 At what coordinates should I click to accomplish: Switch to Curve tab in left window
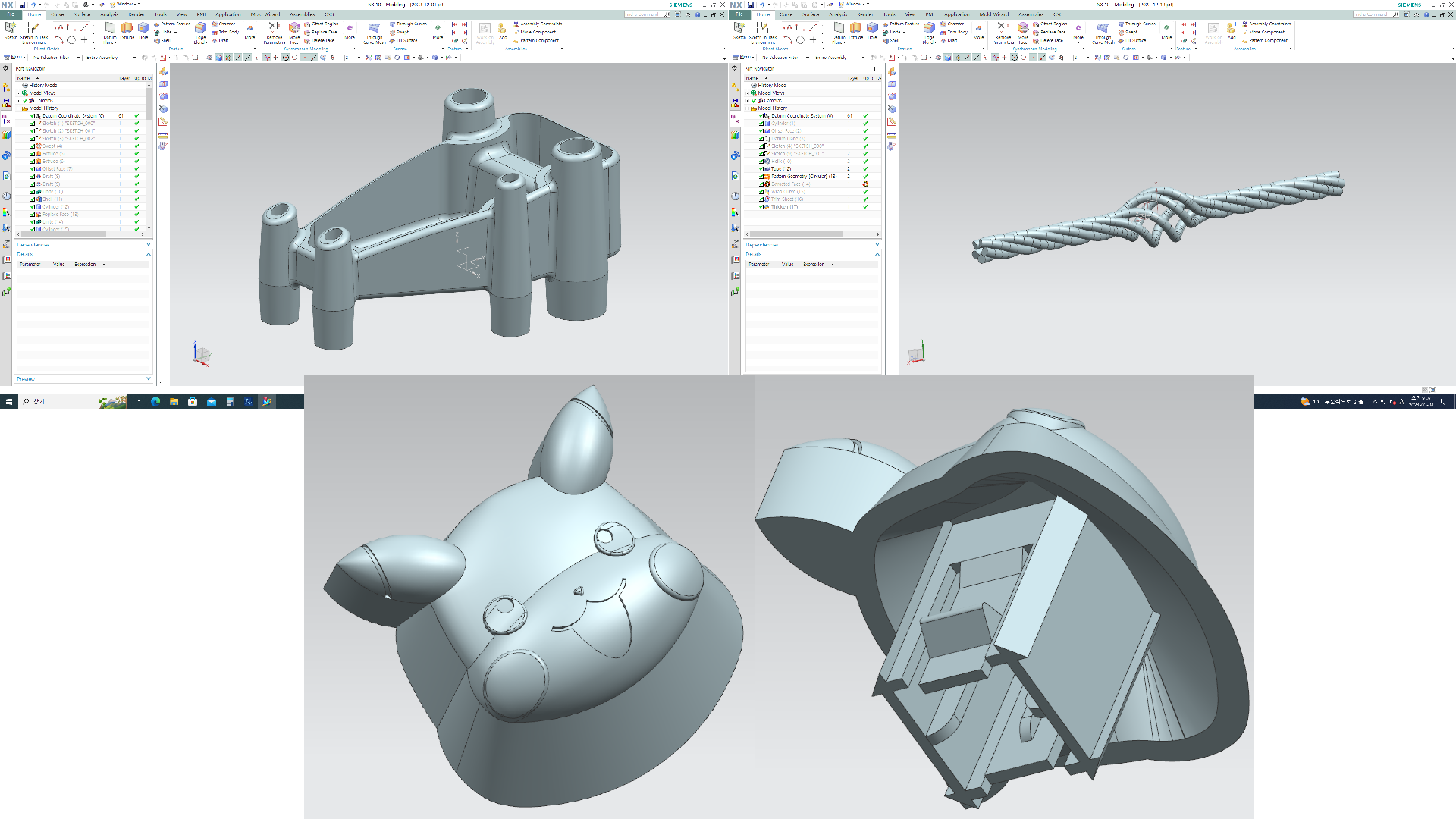coord(57,14)
